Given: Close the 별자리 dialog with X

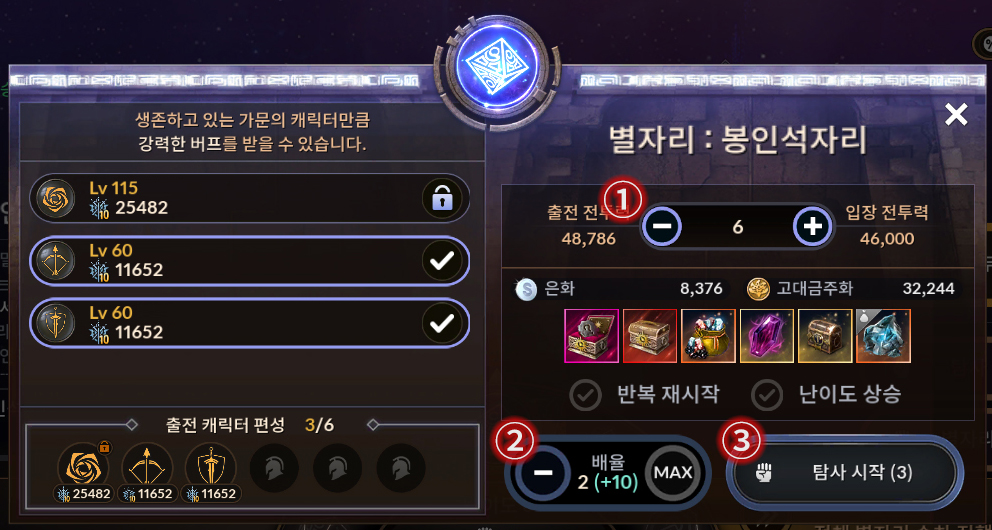Looking at the screenshot, I should coord(955,114).
